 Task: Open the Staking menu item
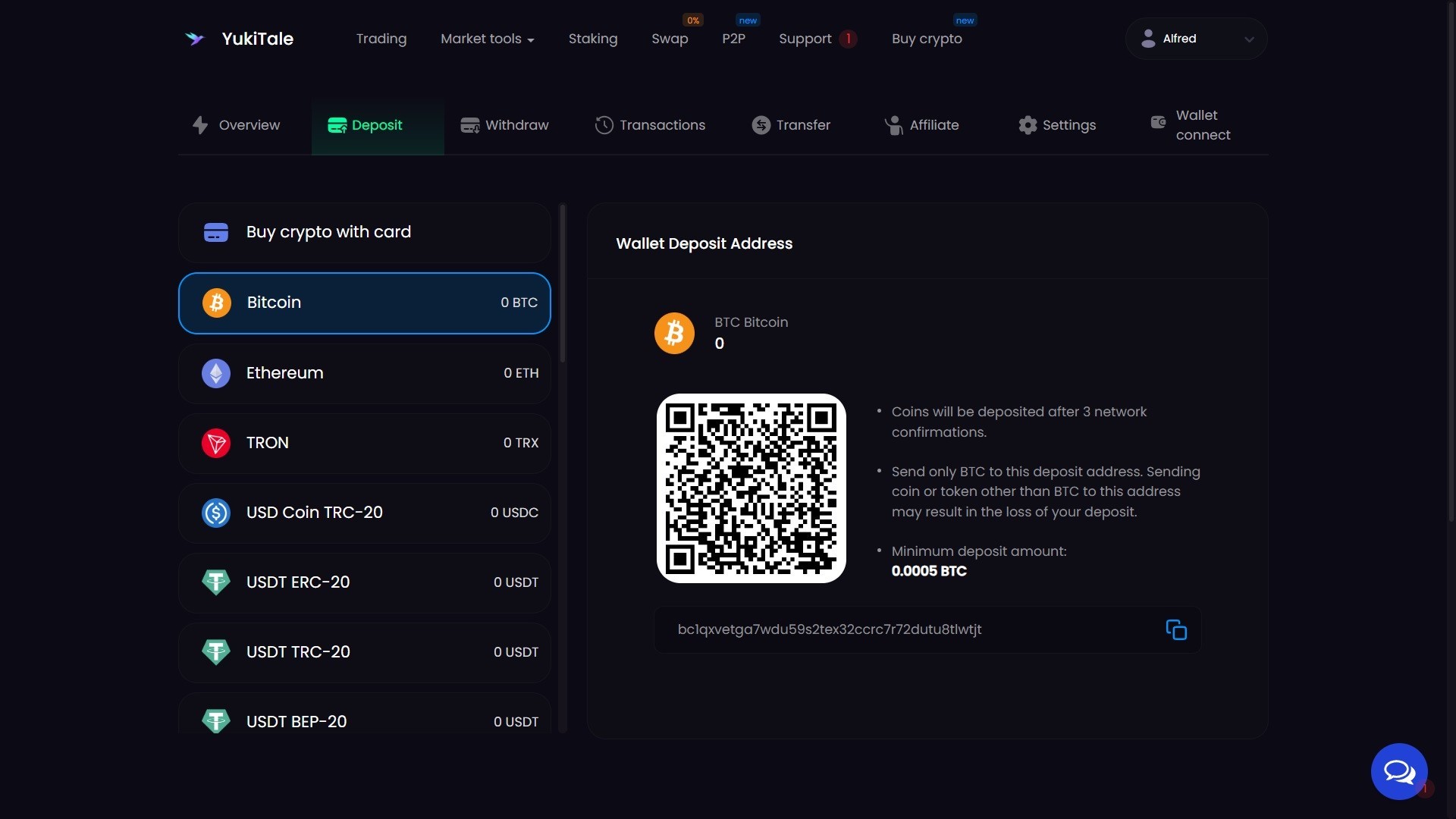point(592,39)
